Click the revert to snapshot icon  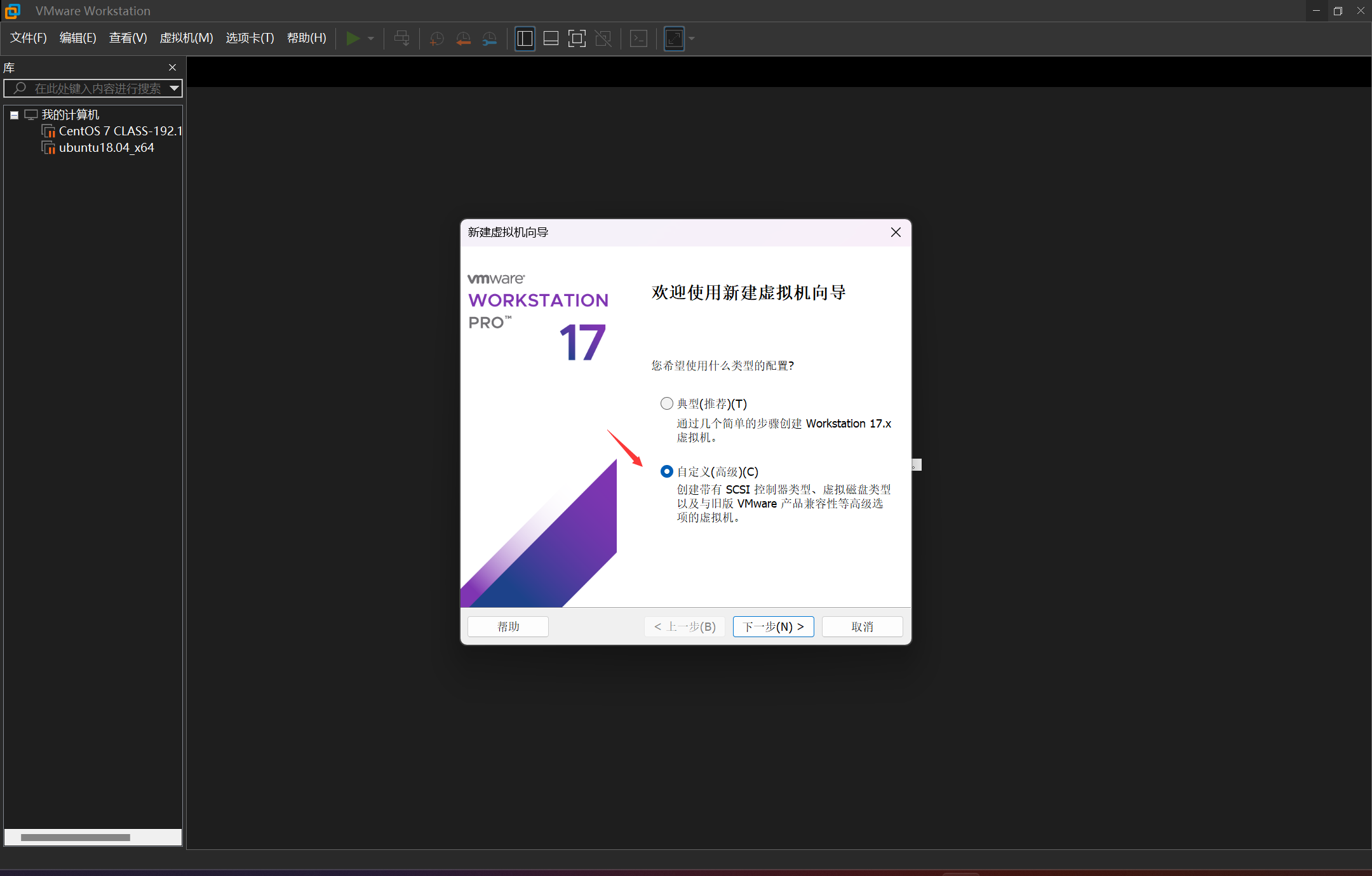coord(463,39)
